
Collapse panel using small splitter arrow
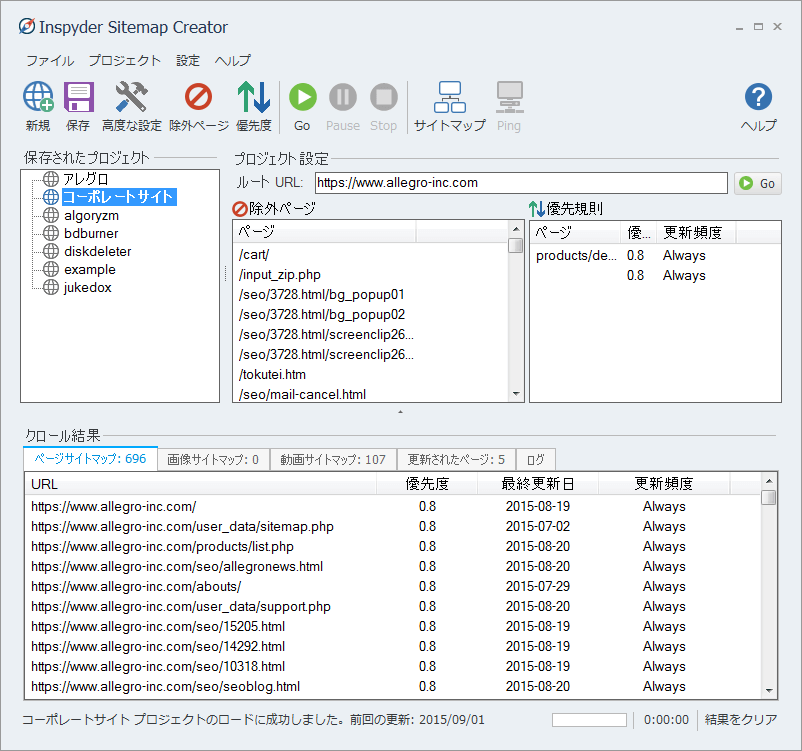pos(400,411)
